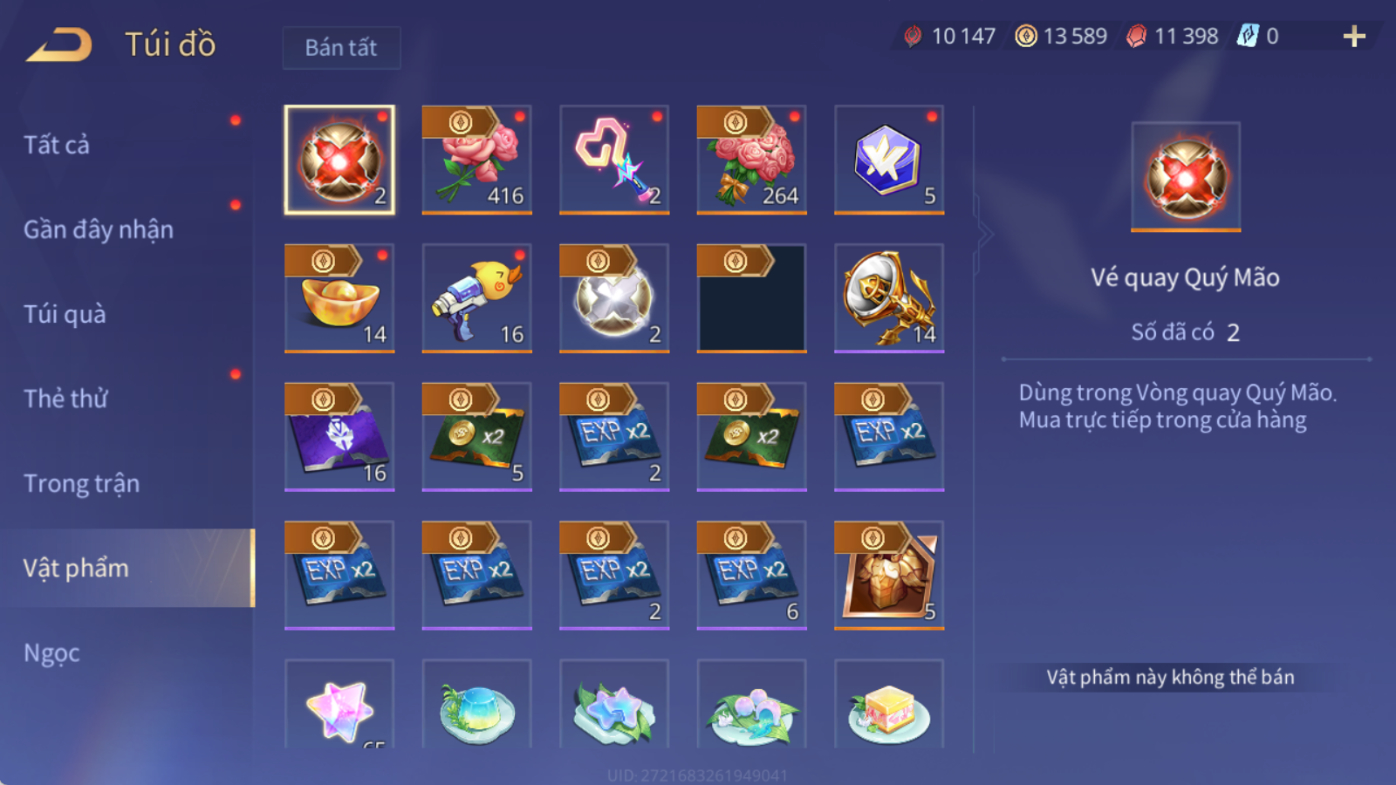The height and width of the screenshot is (785, 1396).
Task: Select the golden trumpet item with 14
Action: (889, 298)
